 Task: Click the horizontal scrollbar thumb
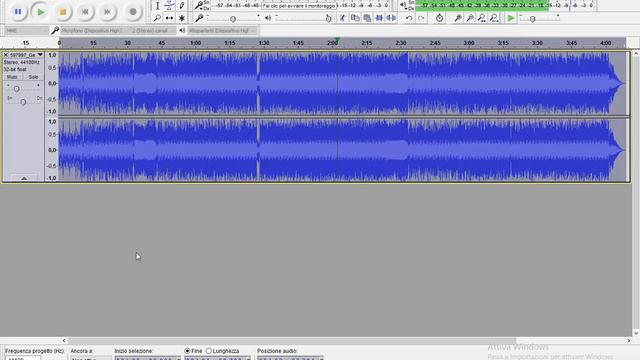pyautogui.click(x=292, y=340)
